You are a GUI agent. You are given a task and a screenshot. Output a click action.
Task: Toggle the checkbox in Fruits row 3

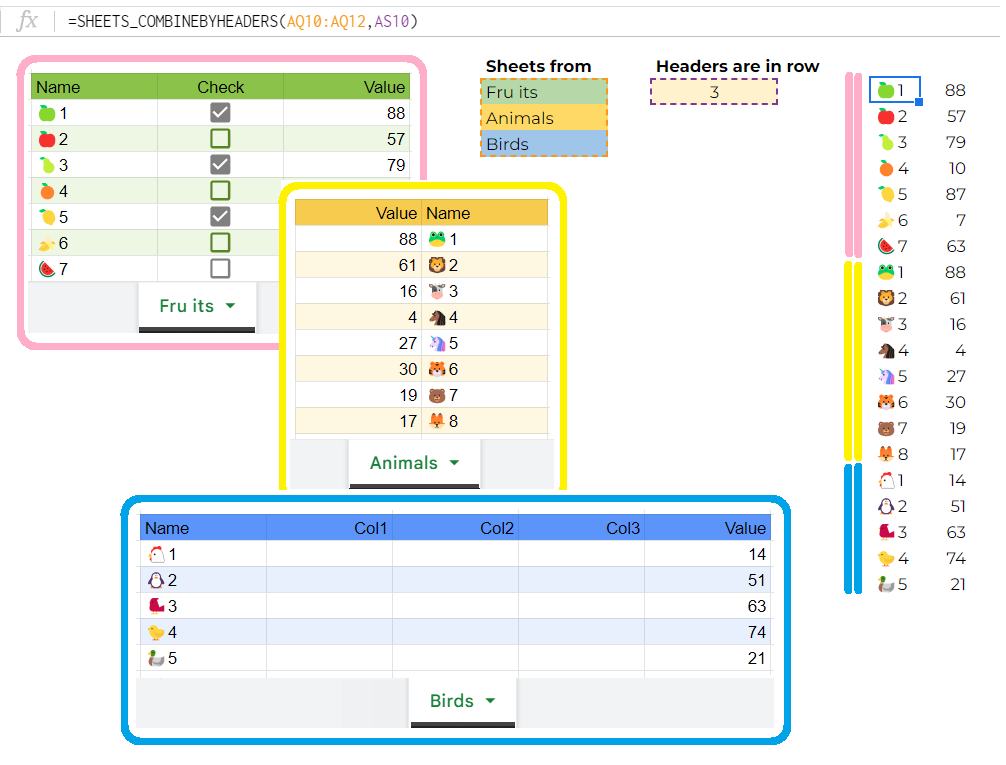(x=220, y=165)
